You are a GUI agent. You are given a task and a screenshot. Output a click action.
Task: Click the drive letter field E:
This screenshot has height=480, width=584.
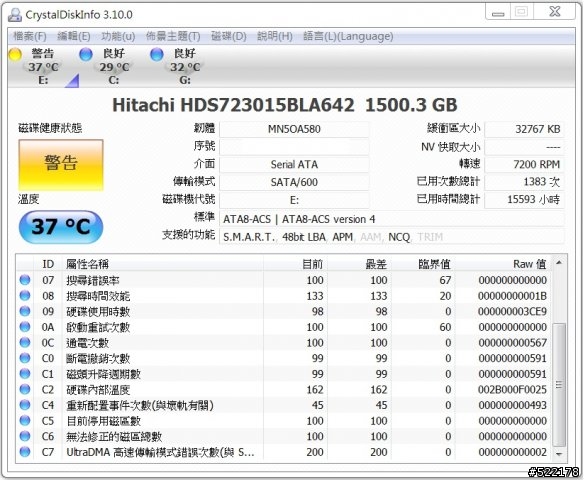[x=294, y=200]
